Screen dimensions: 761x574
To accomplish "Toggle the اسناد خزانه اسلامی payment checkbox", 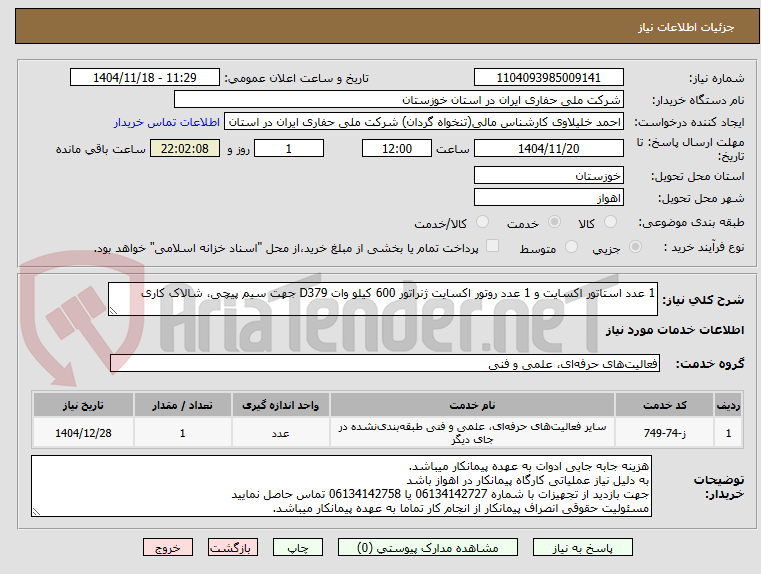I will [x=492, y=246].
